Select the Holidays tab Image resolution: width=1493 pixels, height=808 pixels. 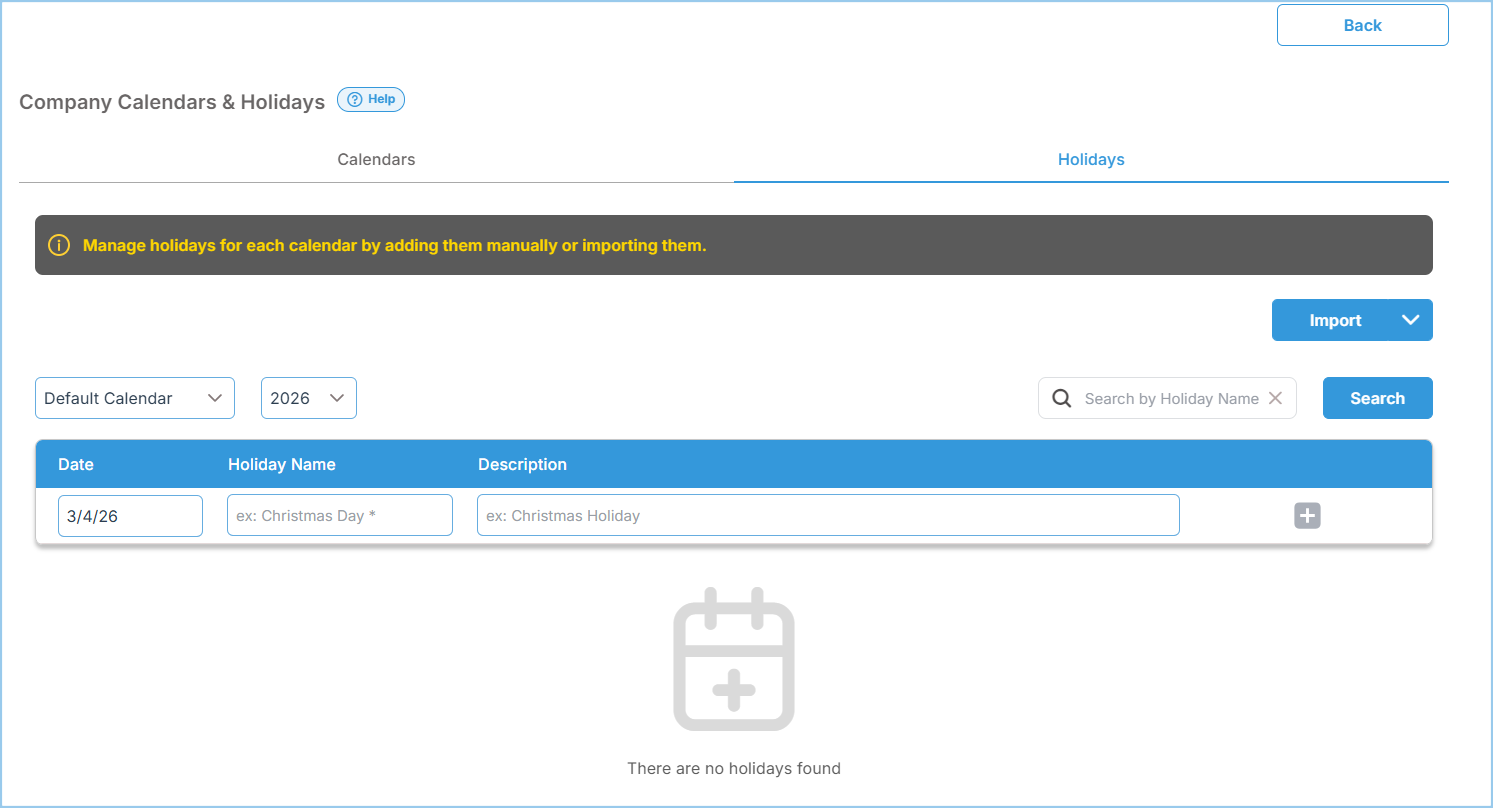point(1091,160)
